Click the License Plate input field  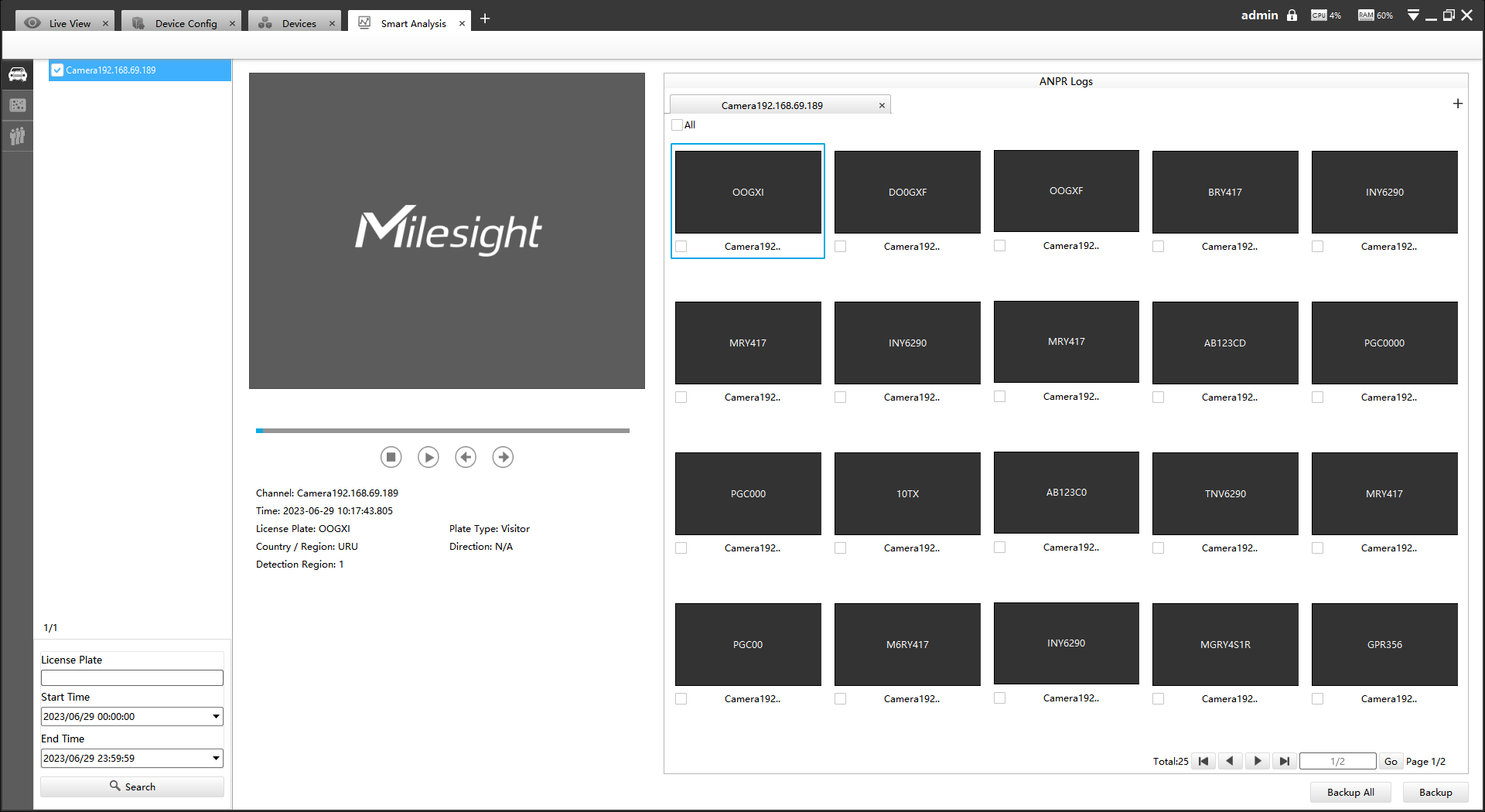pyautogui.click(x=132, y=678)
